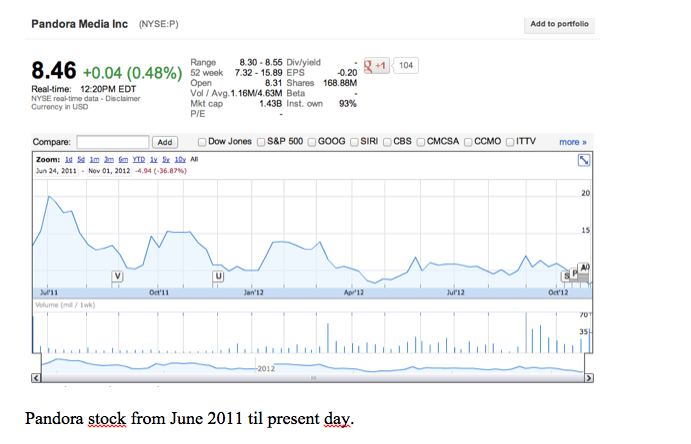Image resolution: width=691 pixels, height=444 pixels.
Task: Choose the 3m zoom range
Action: pyautogui.click(x=109, y=159)
